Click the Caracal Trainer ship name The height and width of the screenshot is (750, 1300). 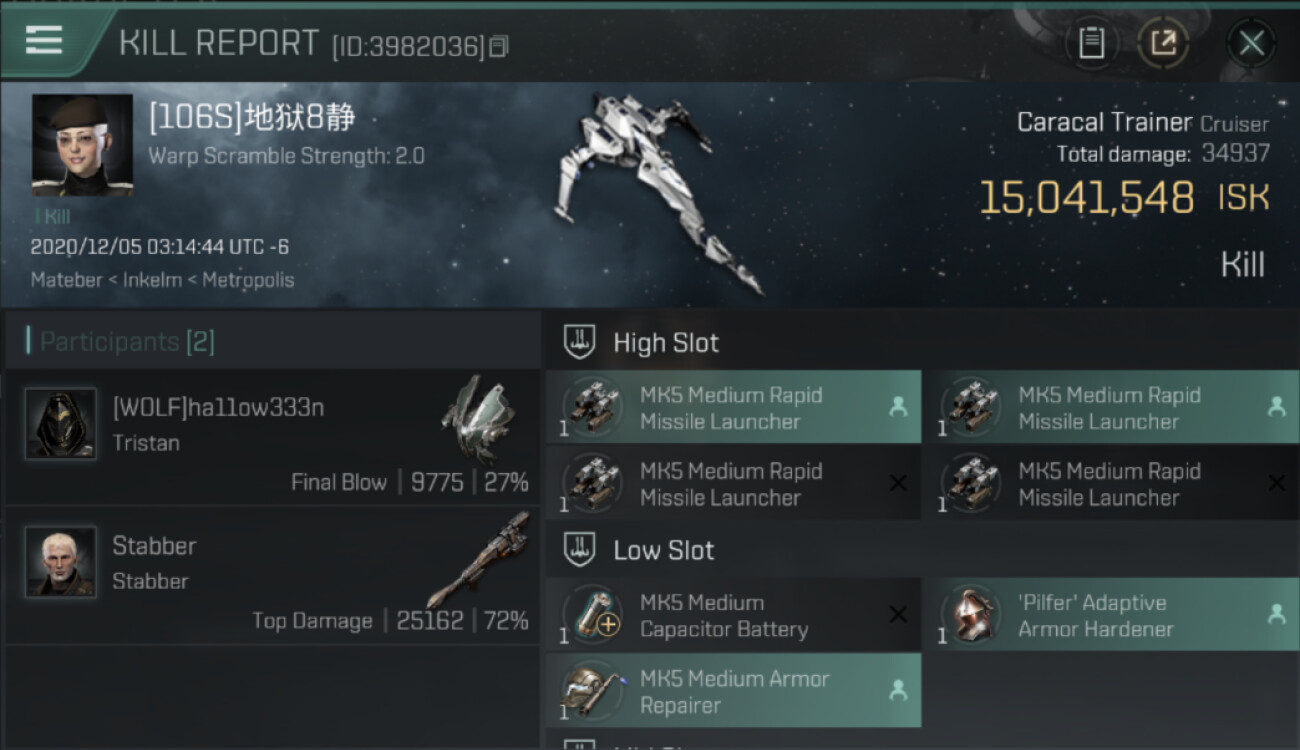(x=1104, y=123)
